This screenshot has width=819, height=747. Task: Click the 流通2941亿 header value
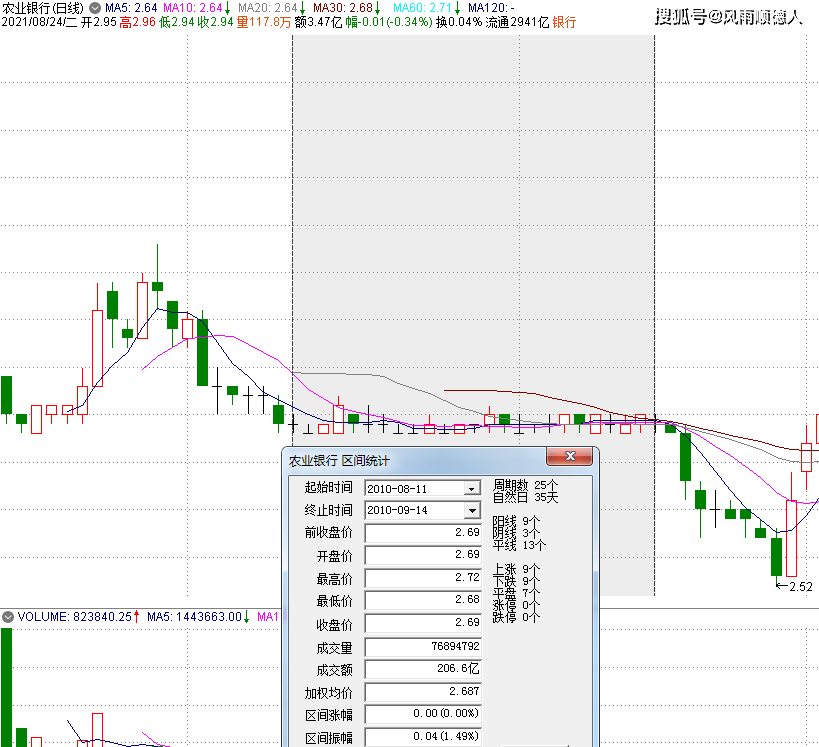[x=517, y=22]
